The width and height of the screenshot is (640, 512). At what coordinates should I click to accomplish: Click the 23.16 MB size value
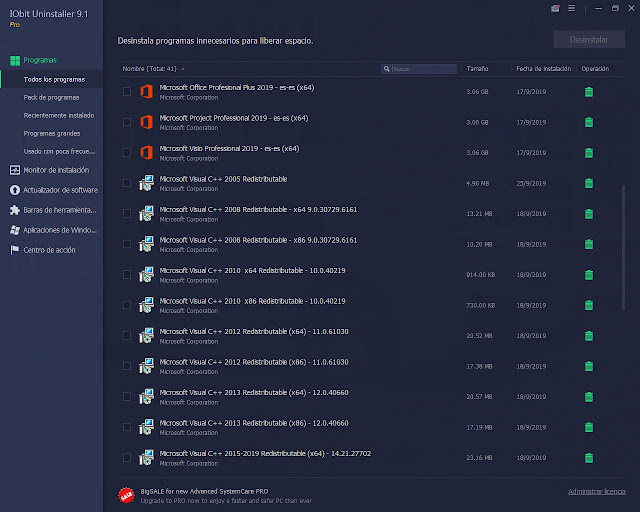click(x=479, y=458)
